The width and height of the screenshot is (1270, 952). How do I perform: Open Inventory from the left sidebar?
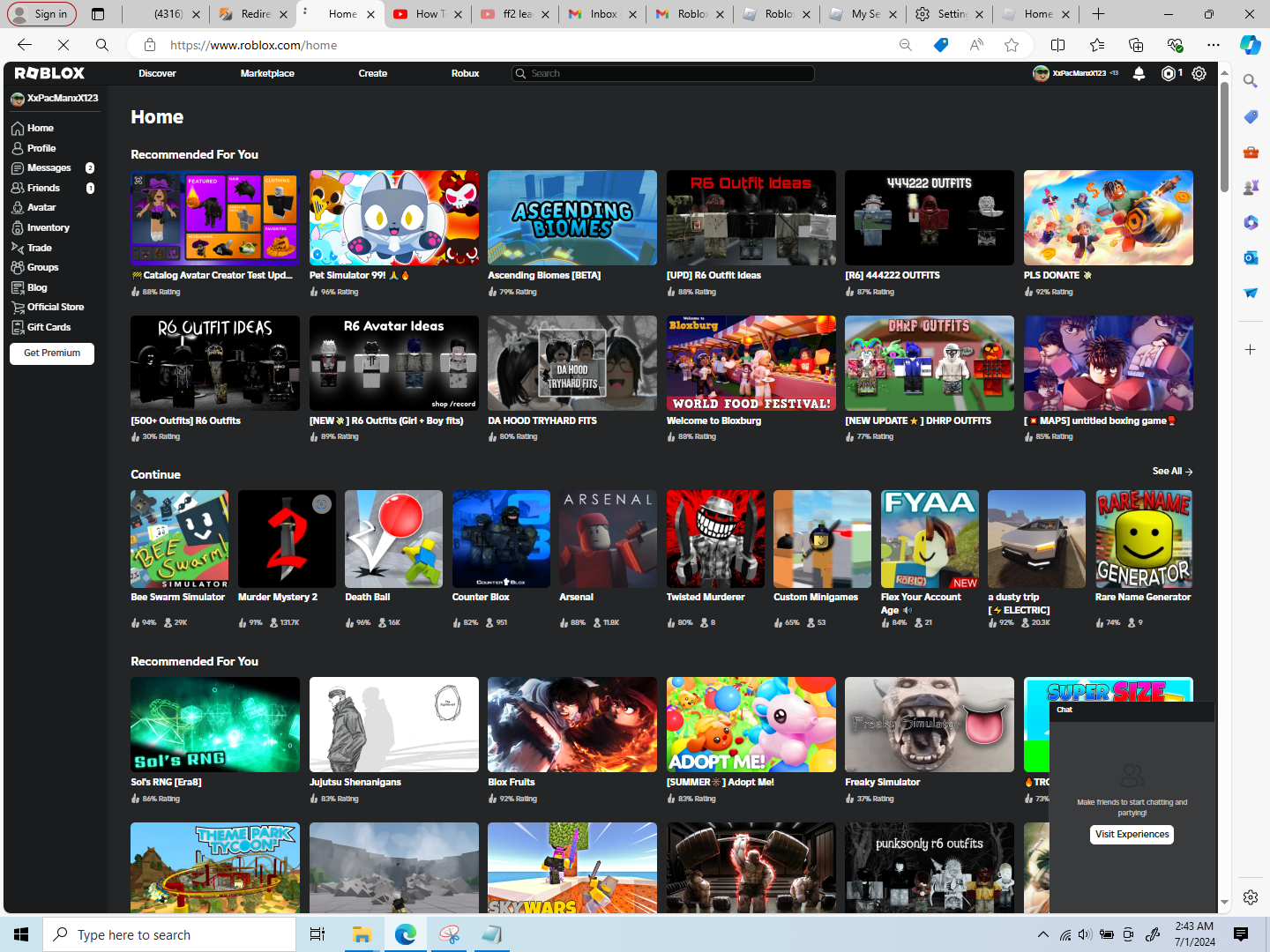click(41, 227)
